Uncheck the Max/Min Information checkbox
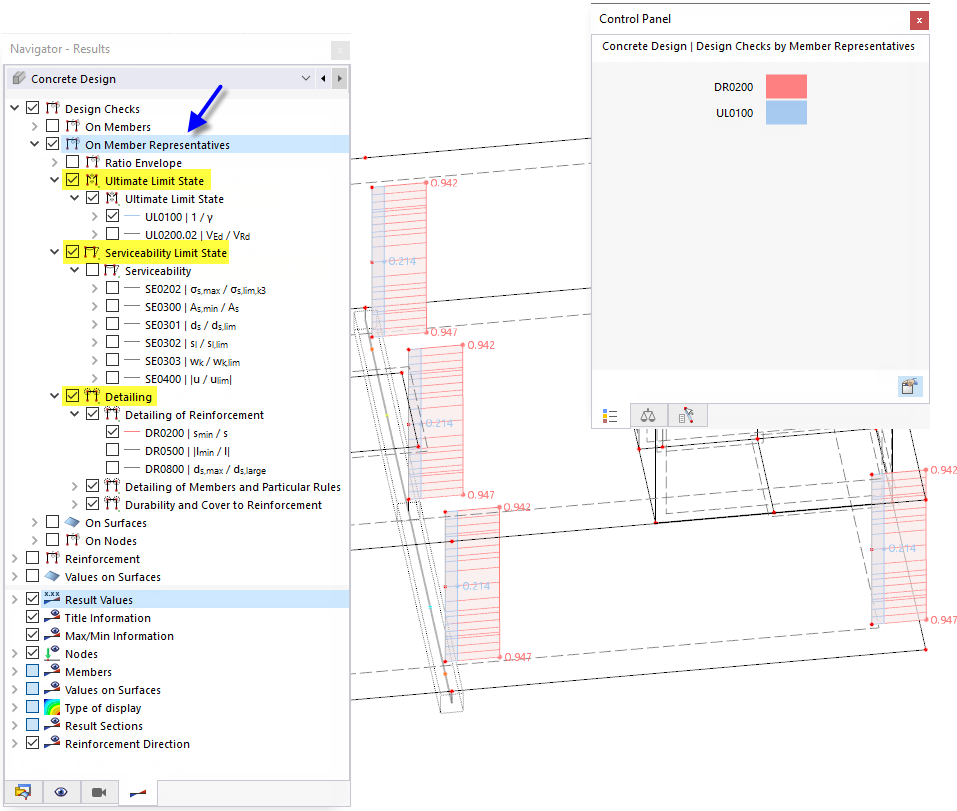The width and height of the screenshot is (957, 811). [x=33, y=635]
